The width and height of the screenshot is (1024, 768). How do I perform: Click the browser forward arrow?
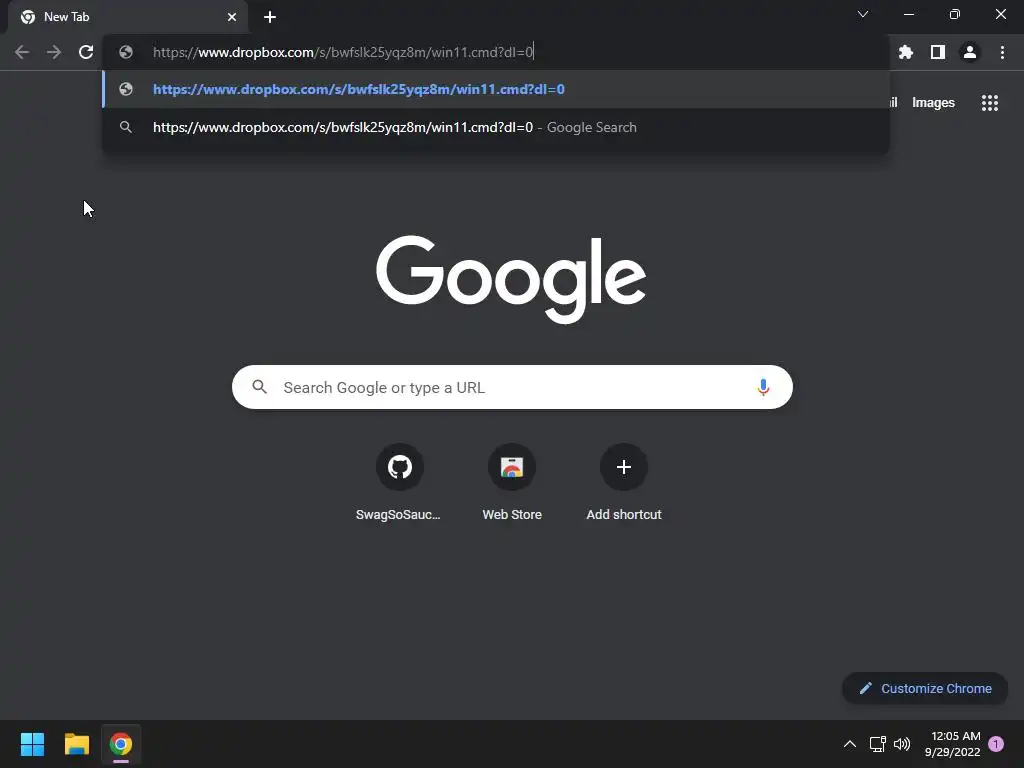pos(54,52)
